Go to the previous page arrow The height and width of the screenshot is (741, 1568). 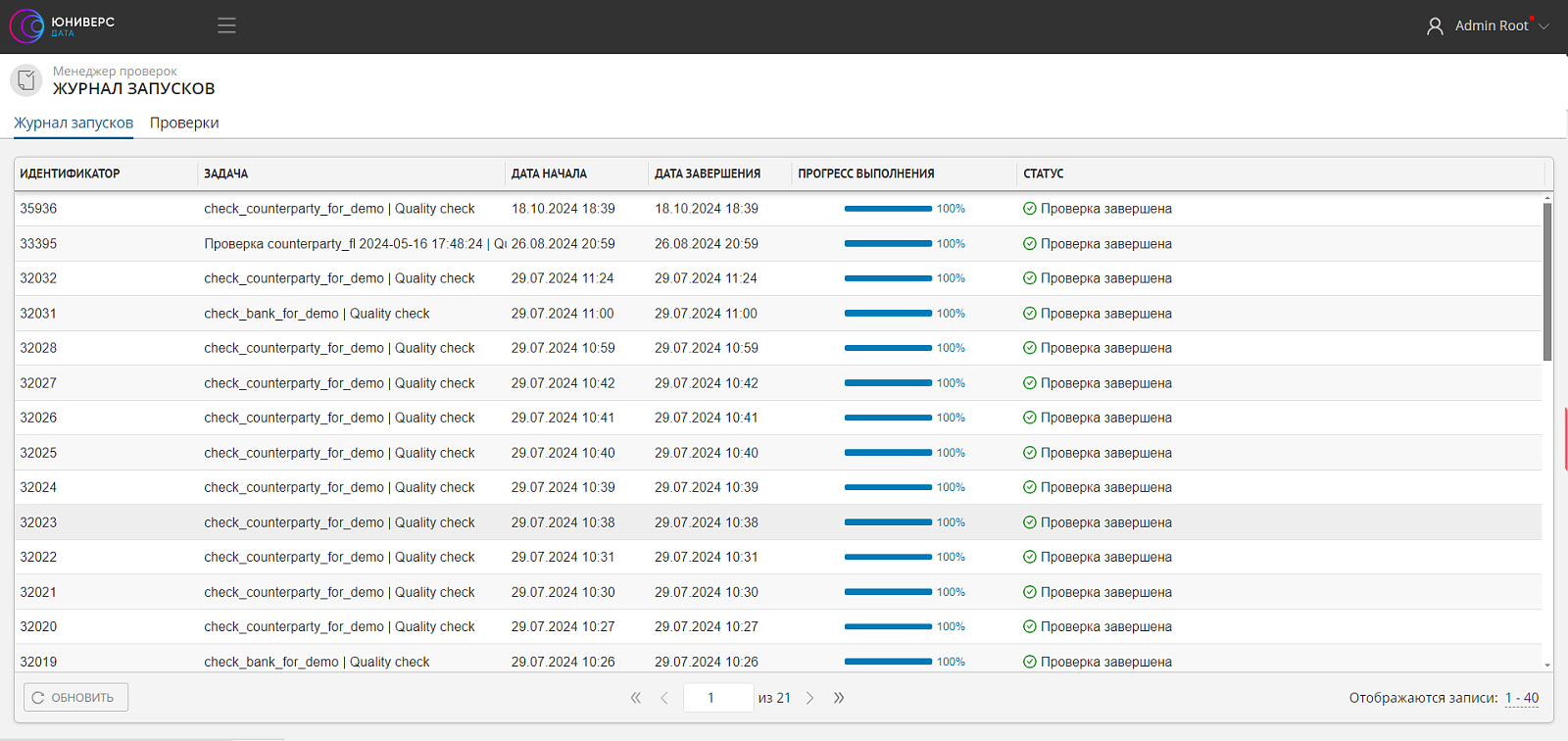coord(664,698)
